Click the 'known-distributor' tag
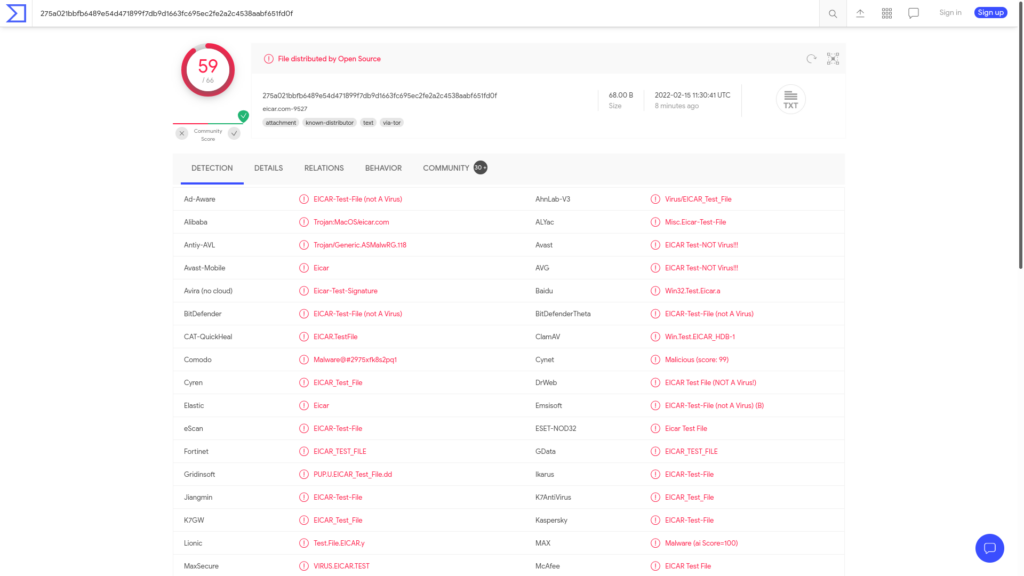 (329, 123)
